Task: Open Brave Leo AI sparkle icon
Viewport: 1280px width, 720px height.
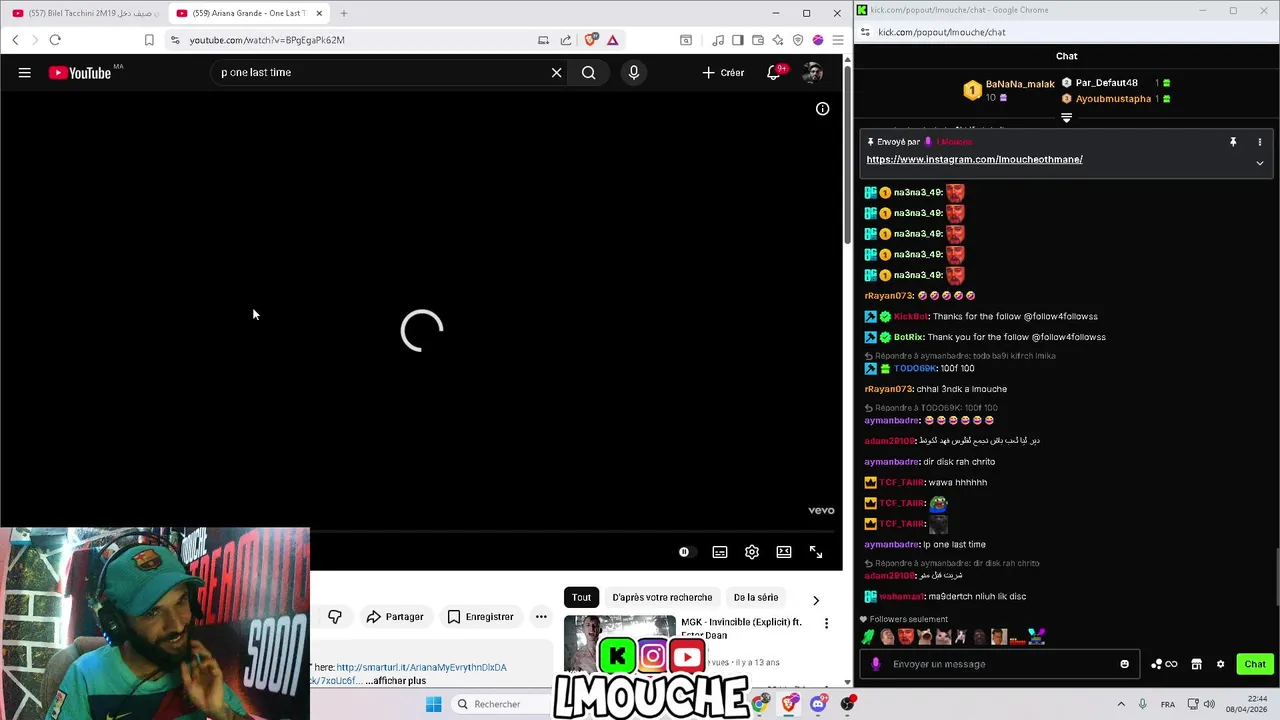Action: 778,40
